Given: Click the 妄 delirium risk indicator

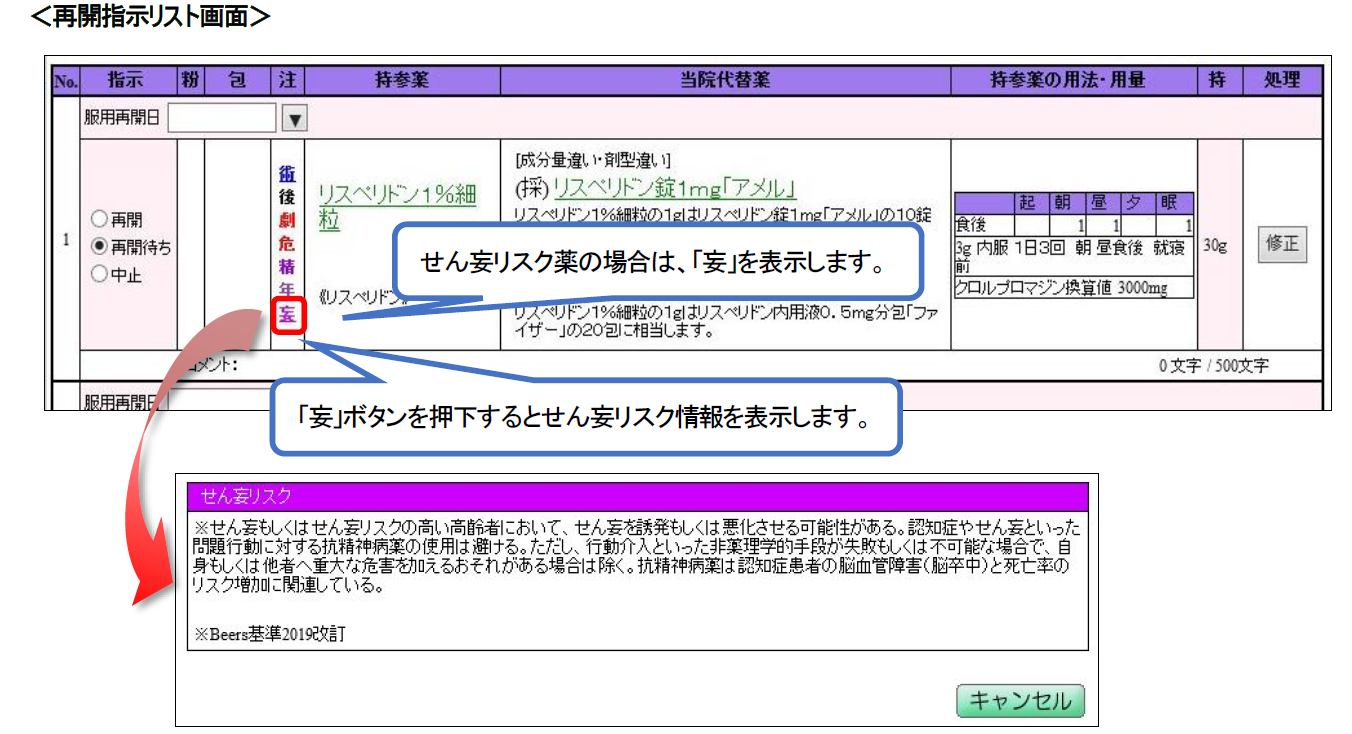Looking at the screenshot, I should click(288, 317).
